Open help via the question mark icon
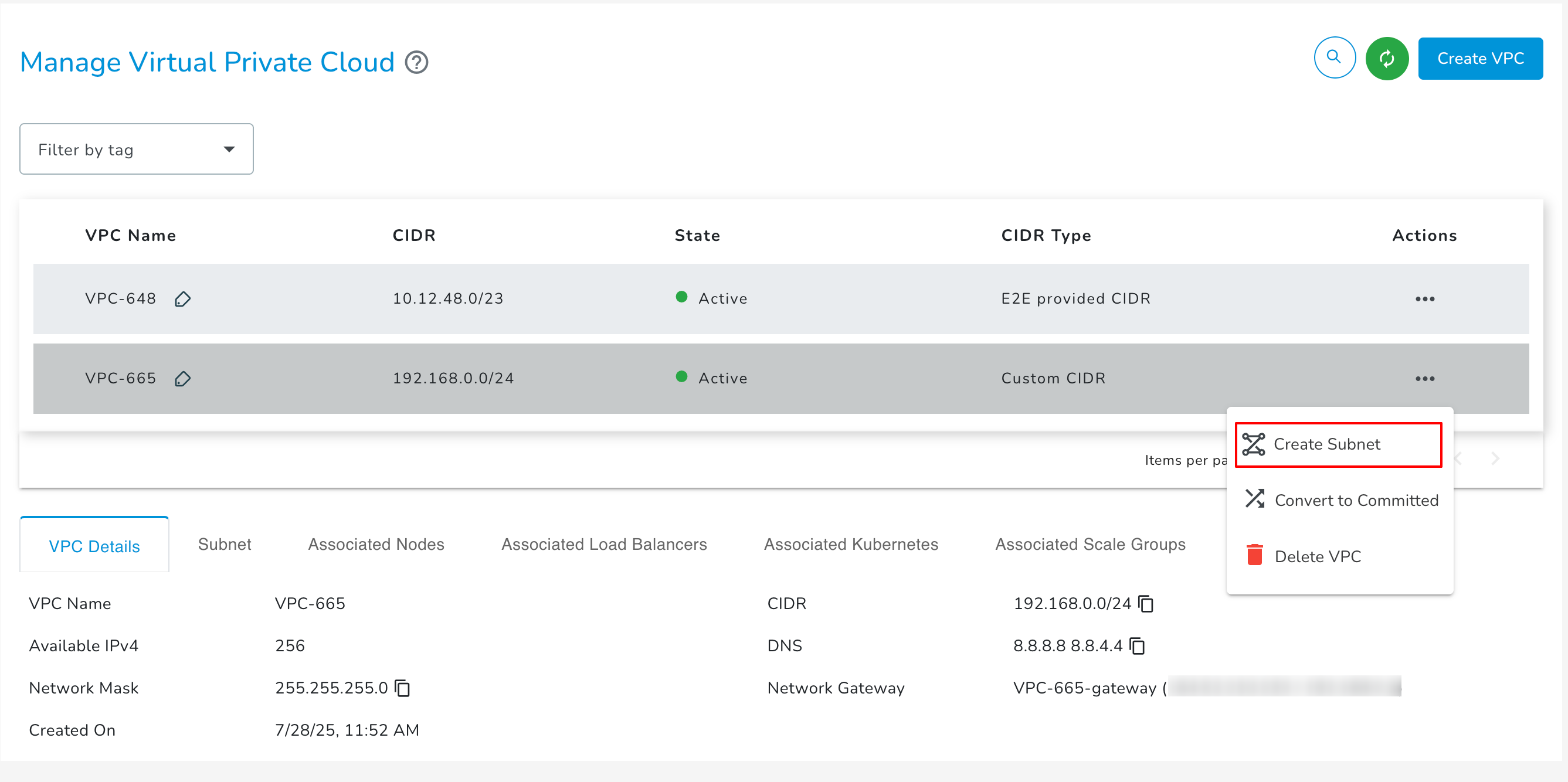This screenshot has height=782, width=1568. click(416, 62)
